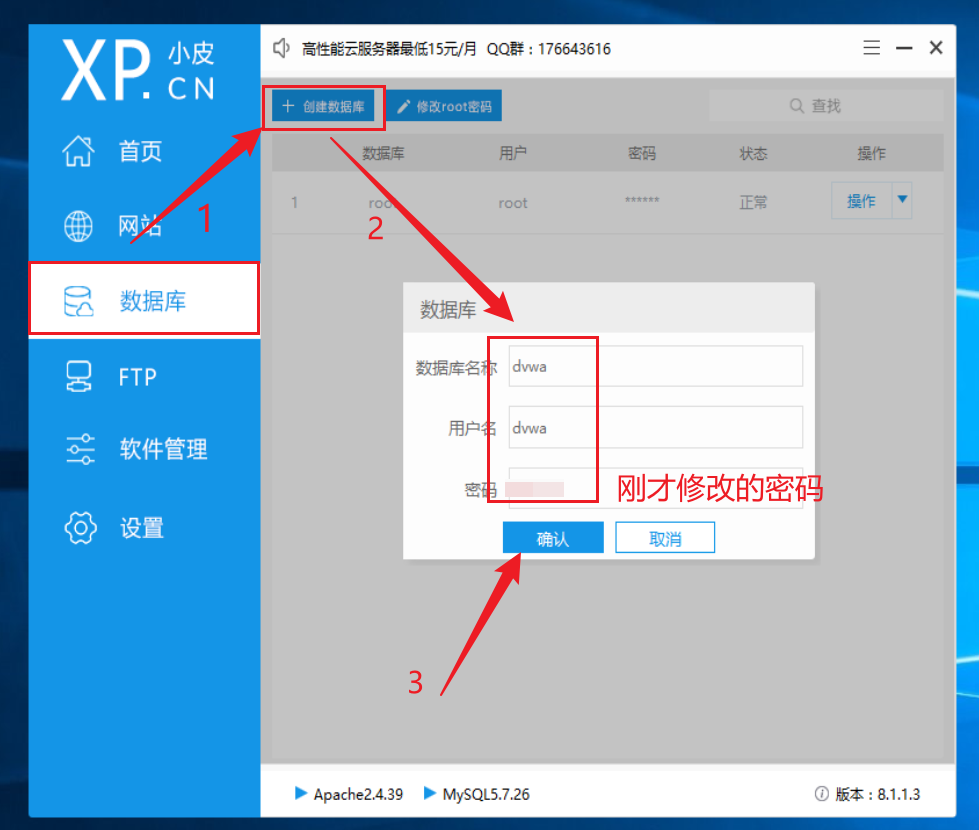Click the 数据库 dialog title
979x830 pixels.
click(448, 310)
